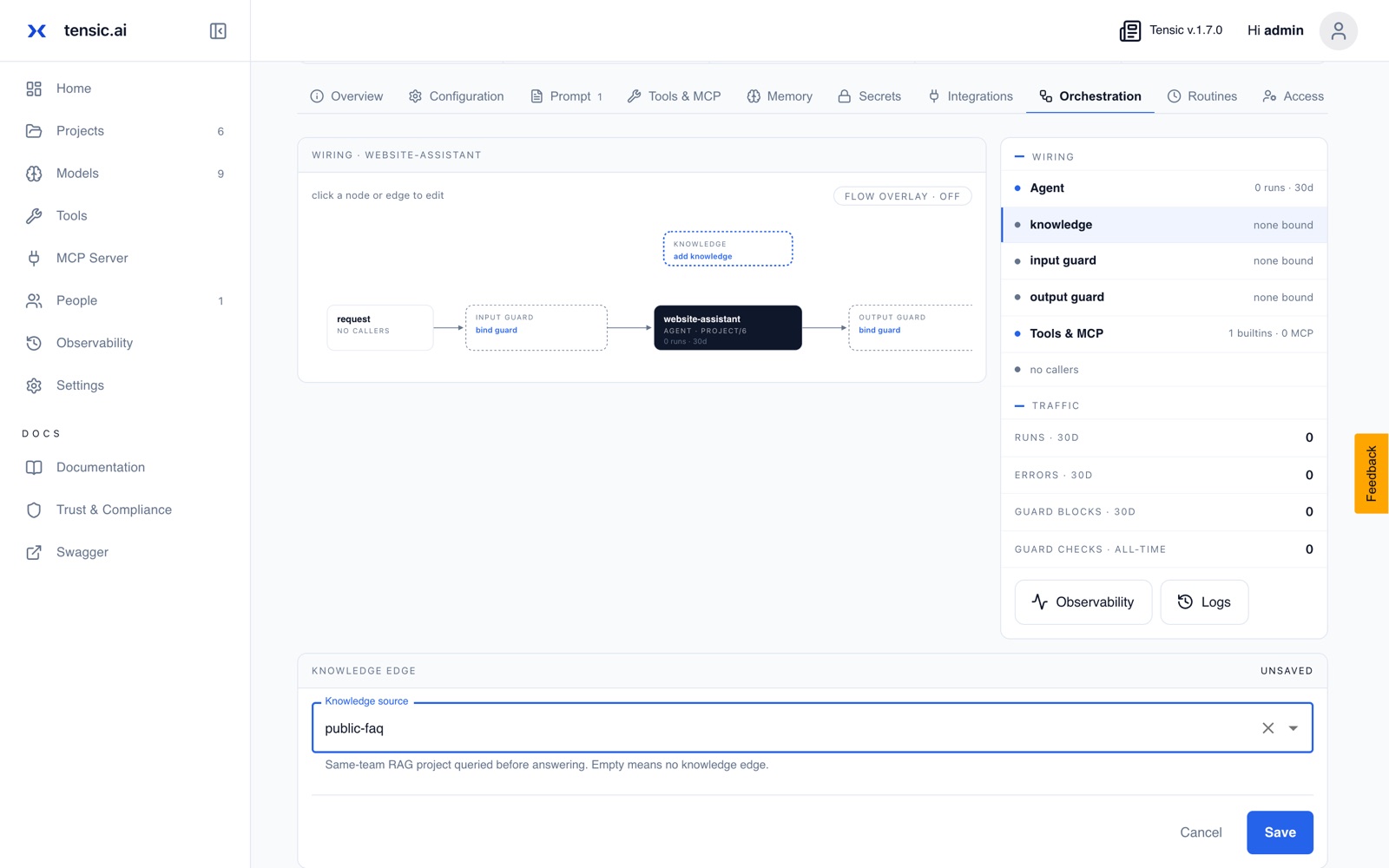
Task: Click the Integrations plug icon
Action: tap(934, 96)
